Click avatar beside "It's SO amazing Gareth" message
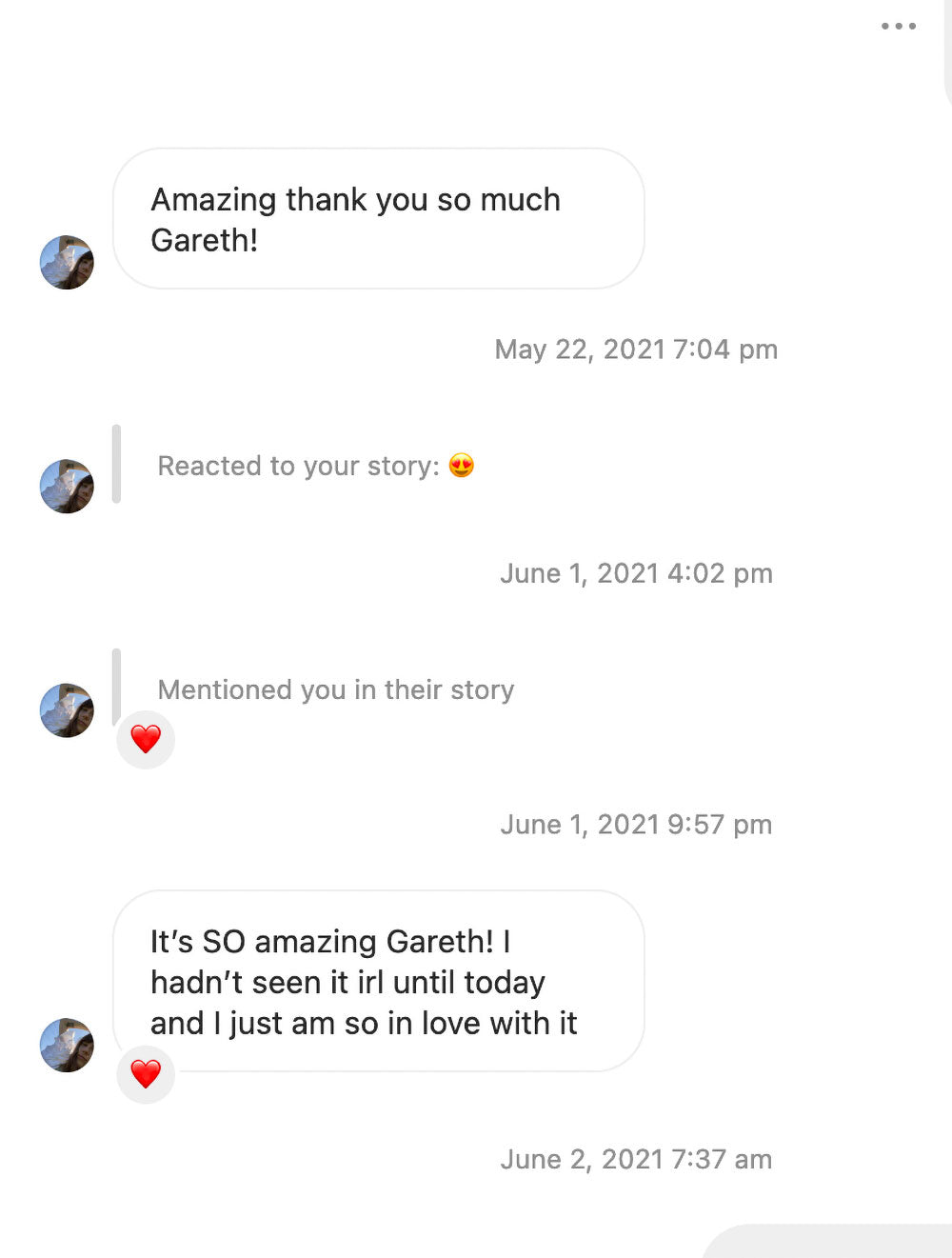Viewport: 952px width, 1258px height. (x=67, y=1045)
